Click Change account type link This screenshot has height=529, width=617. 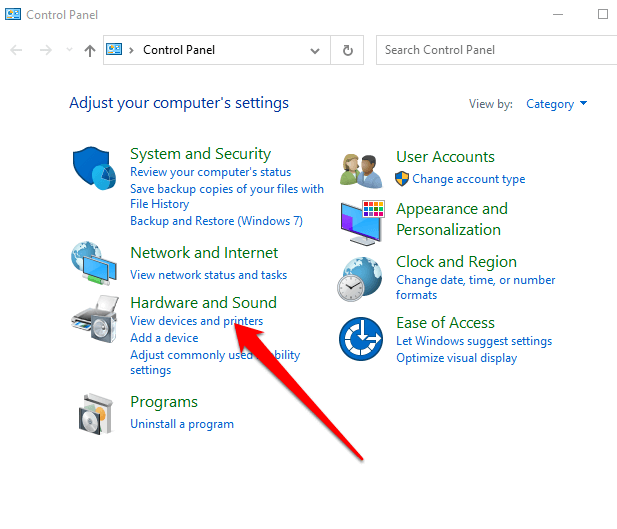tap(468, 179)
